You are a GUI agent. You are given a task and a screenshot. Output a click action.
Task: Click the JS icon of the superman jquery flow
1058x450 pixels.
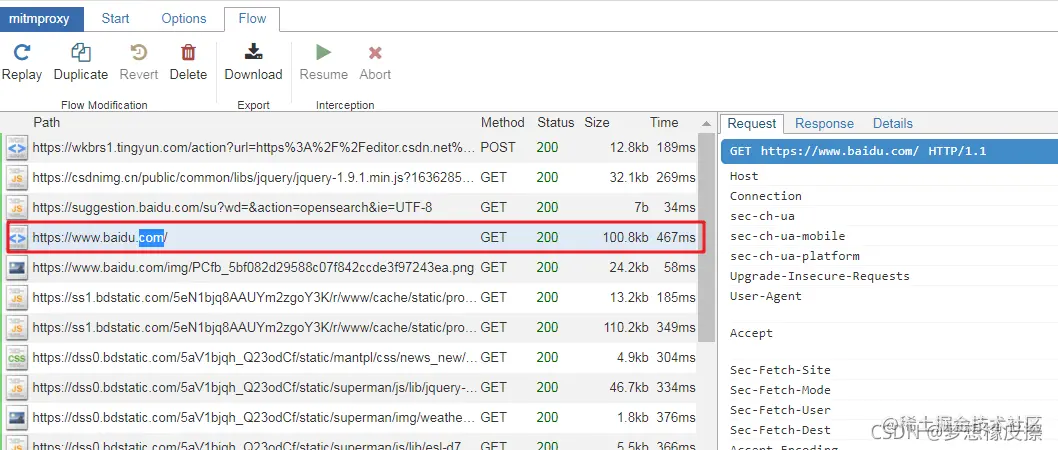(x=17, y=387)
